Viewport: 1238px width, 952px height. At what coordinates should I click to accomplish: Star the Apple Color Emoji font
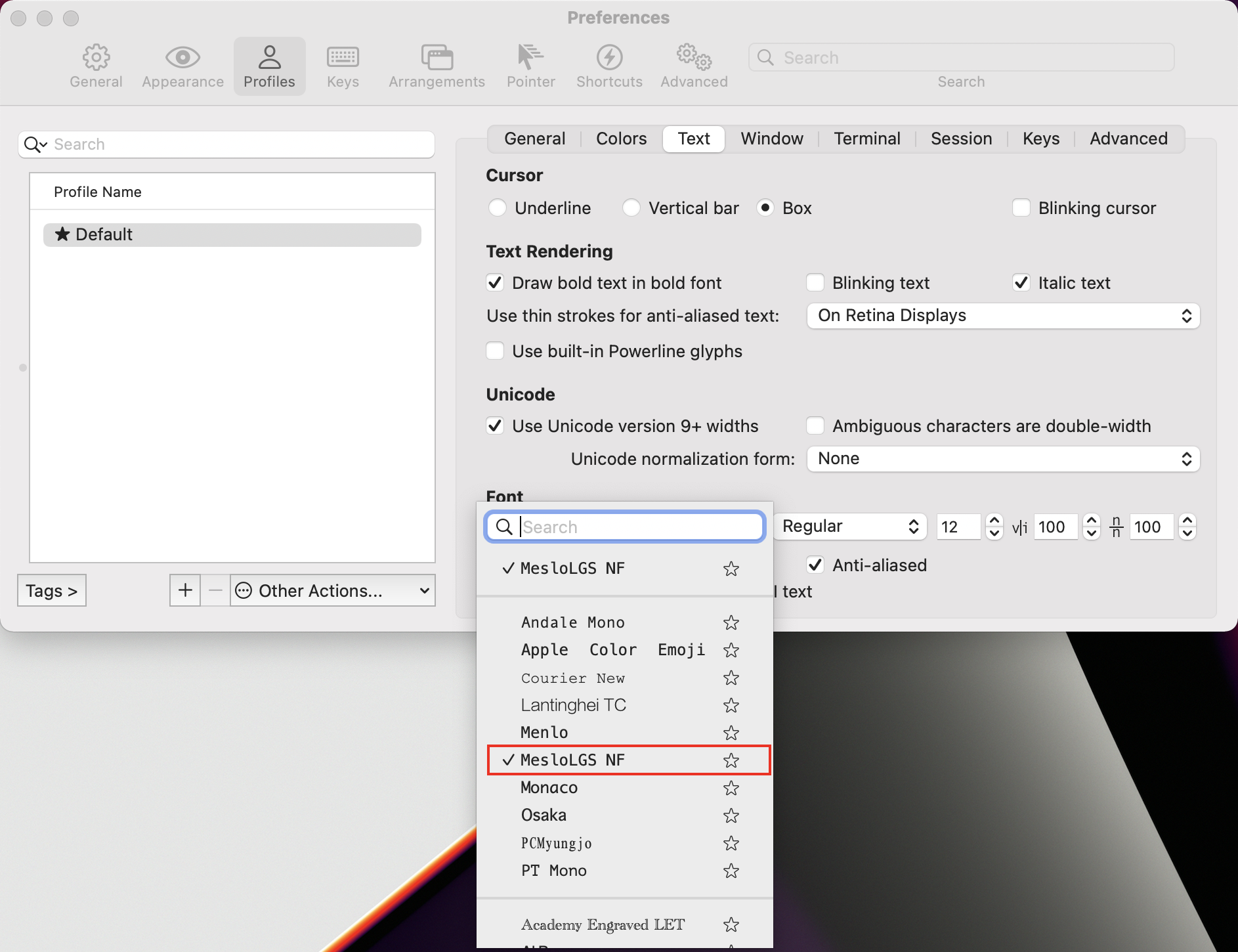pyautogui.click(x=731, y=650)
